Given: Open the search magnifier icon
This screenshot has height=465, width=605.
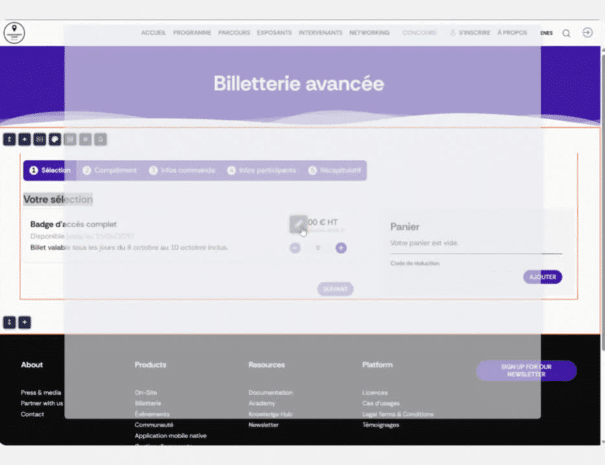Looking at the screenshot, I should [566, 33].
